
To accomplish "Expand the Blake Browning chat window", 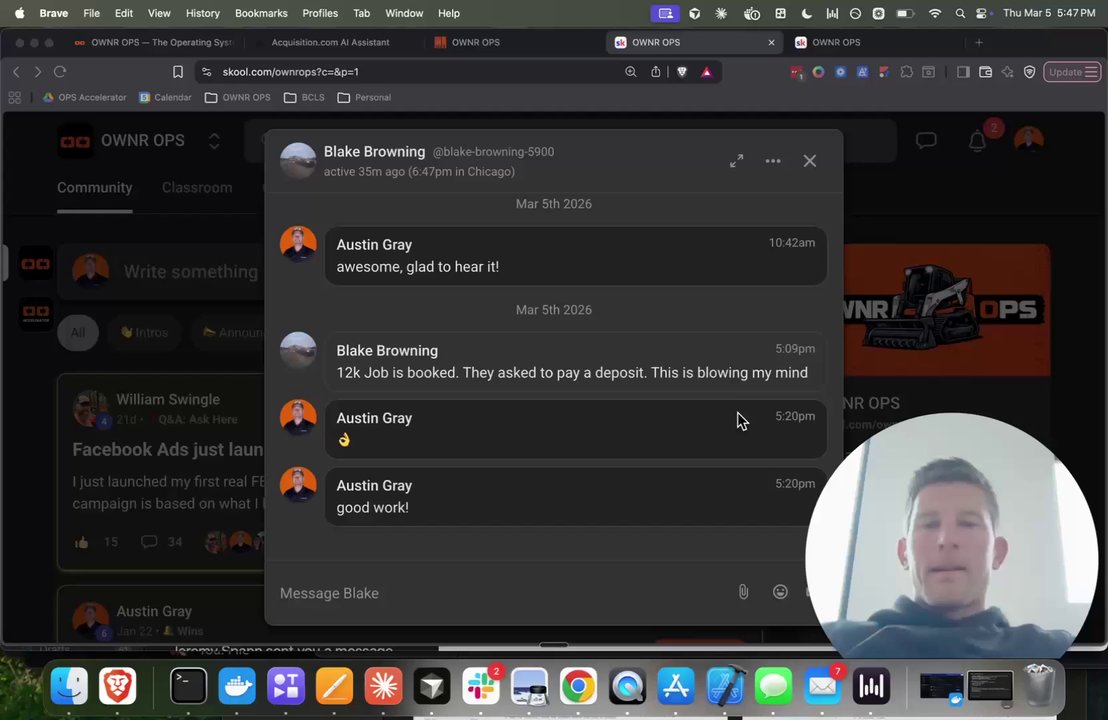I will [x=736, y=161].
